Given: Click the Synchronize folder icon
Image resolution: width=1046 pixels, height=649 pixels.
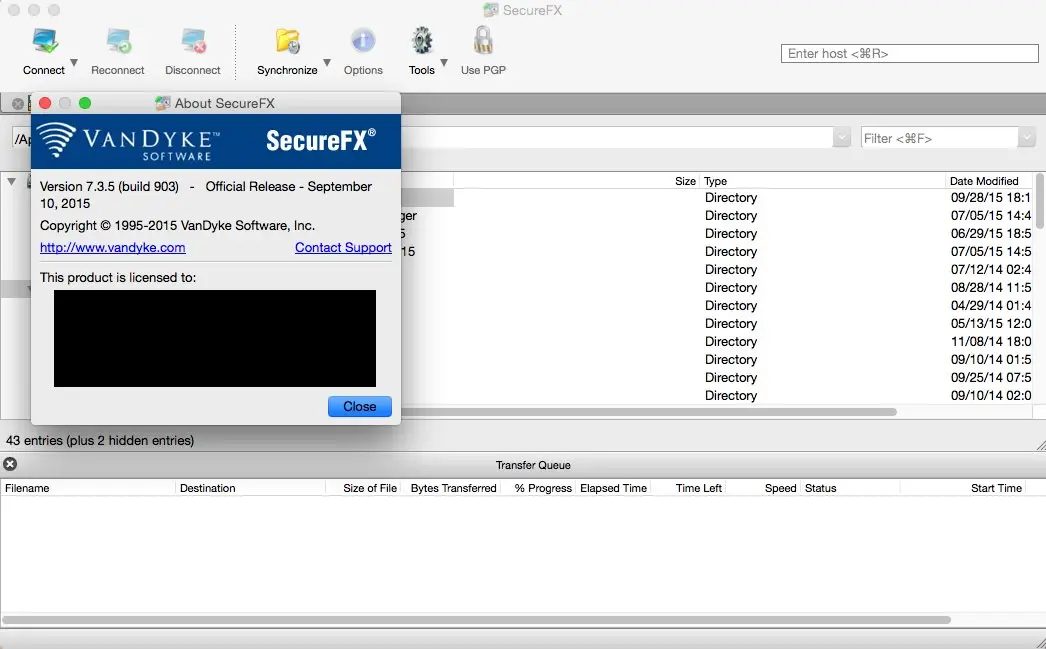Looking at the screenshot, I should 288,41.
